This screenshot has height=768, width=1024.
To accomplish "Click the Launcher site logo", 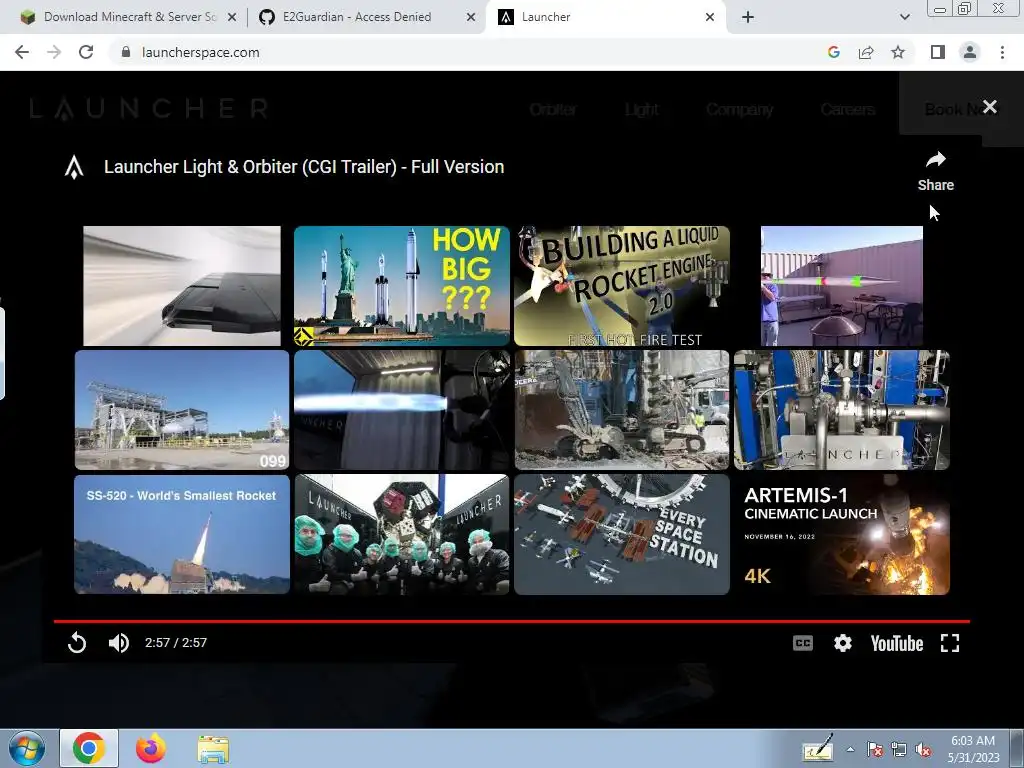I will pyautogui.click(x=149, y=108).
